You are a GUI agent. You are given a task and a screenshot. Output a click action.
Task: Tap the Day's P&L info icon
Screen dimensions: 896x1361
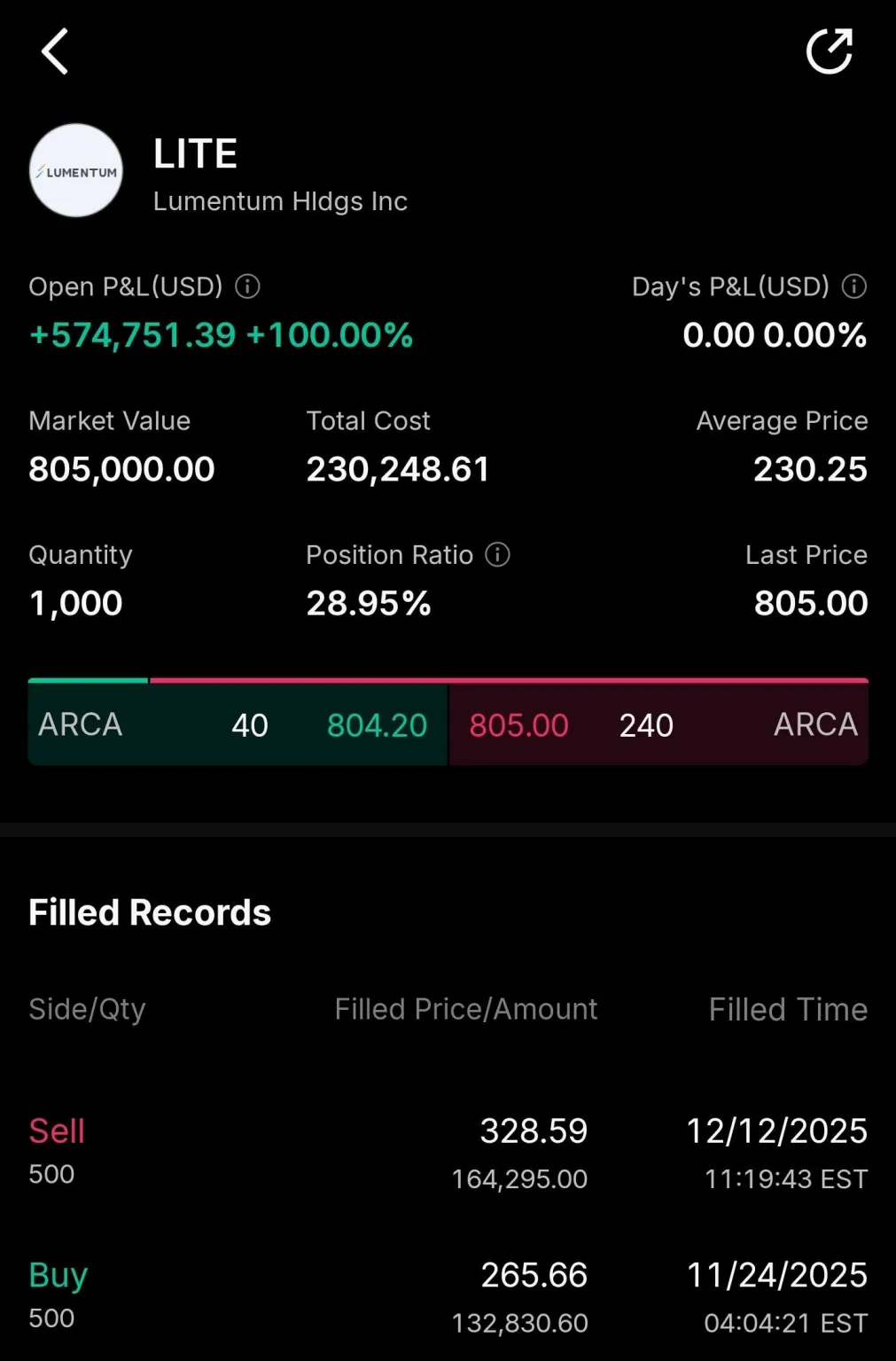click(854, 286)
